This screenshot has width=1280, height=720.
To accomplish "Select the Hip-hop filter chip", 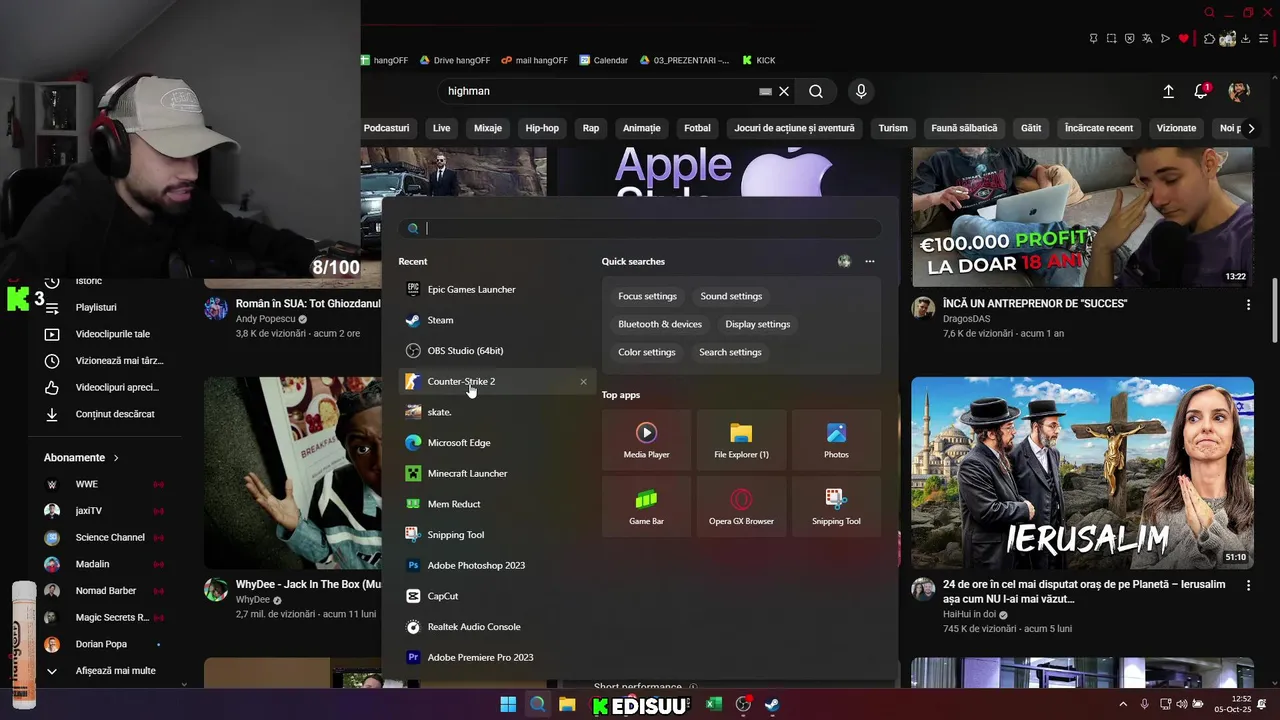I will tap(542, 128).
